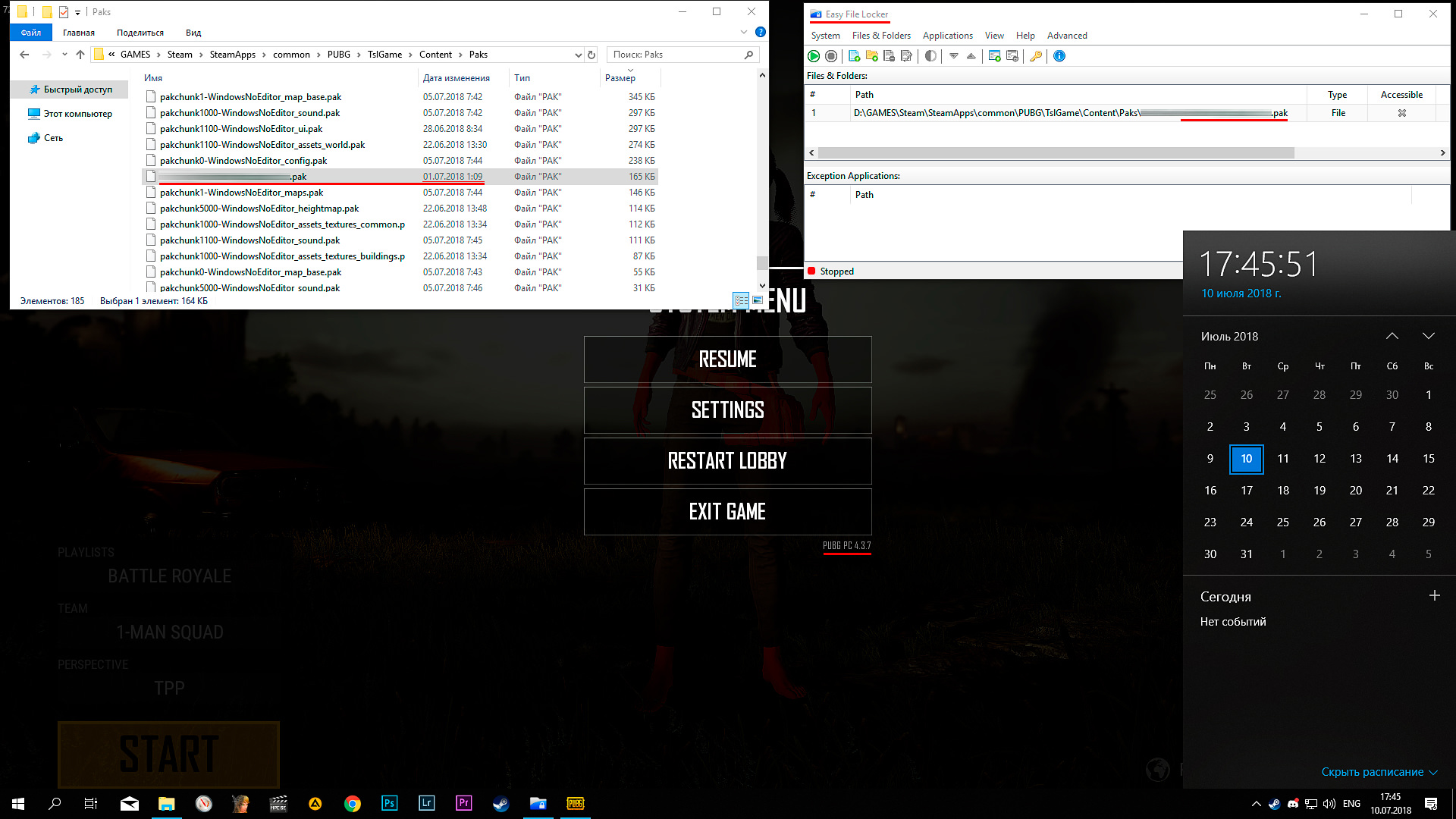The image size is (1456, 819).
Task: Click the Delete entry toolbar icon
Action: [x=889, y=56]
